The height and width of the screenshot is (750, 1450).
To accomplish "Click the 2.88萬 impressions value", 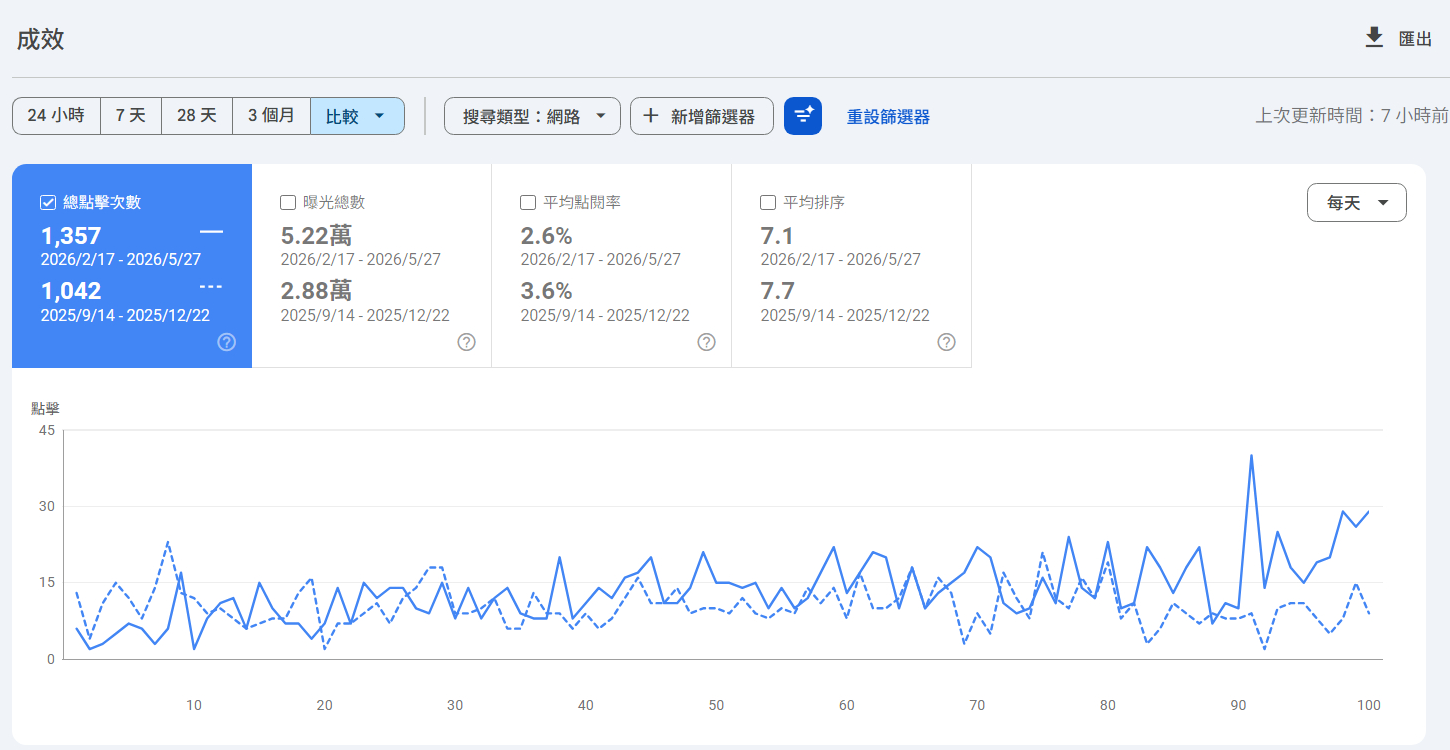I will (x=316, y=291).
